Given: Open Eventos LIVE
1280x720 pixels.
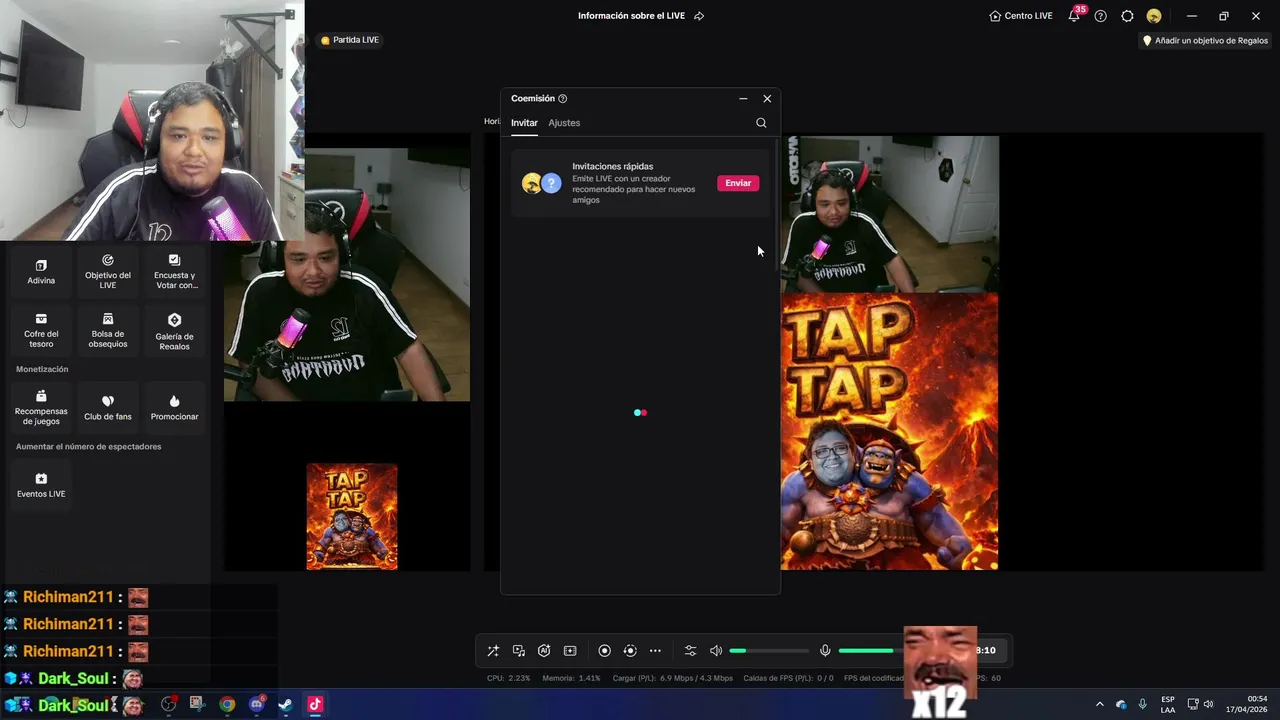Looking at the screenshot, I should 41,485.
